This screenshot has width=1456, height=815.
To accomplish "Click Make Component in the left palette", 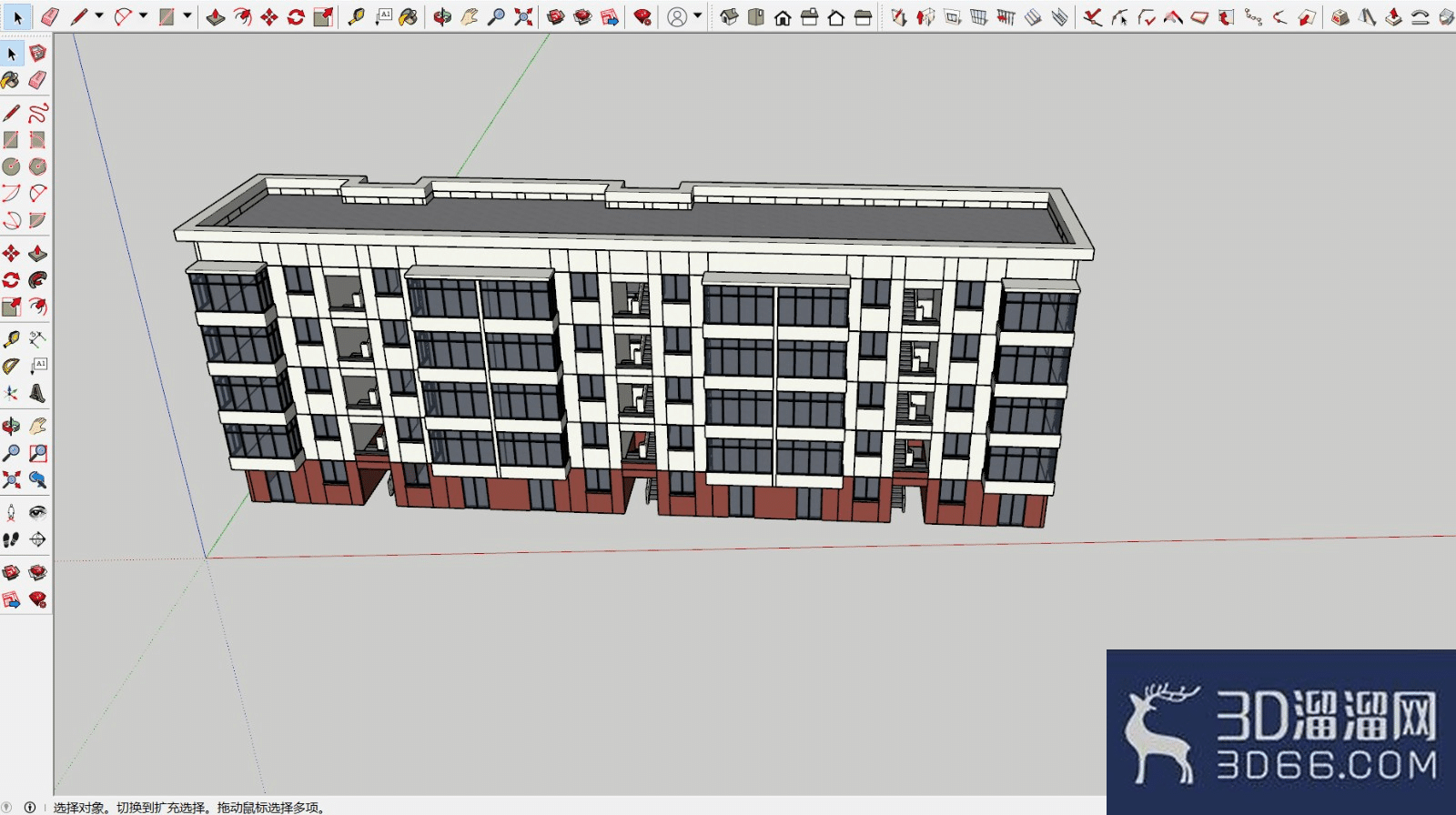I will (x=37, y=54).
